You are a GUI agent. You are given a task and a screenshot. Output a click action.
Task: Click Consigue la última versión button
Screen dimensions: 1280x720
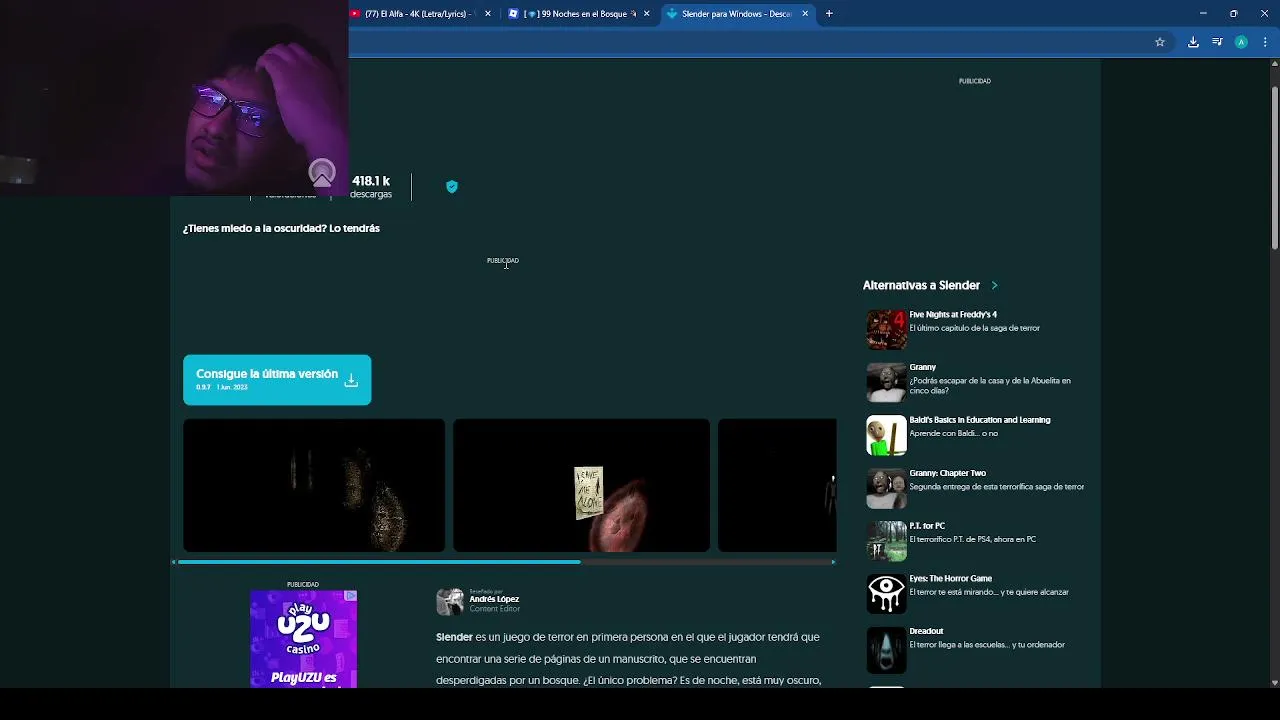(277, 380)
